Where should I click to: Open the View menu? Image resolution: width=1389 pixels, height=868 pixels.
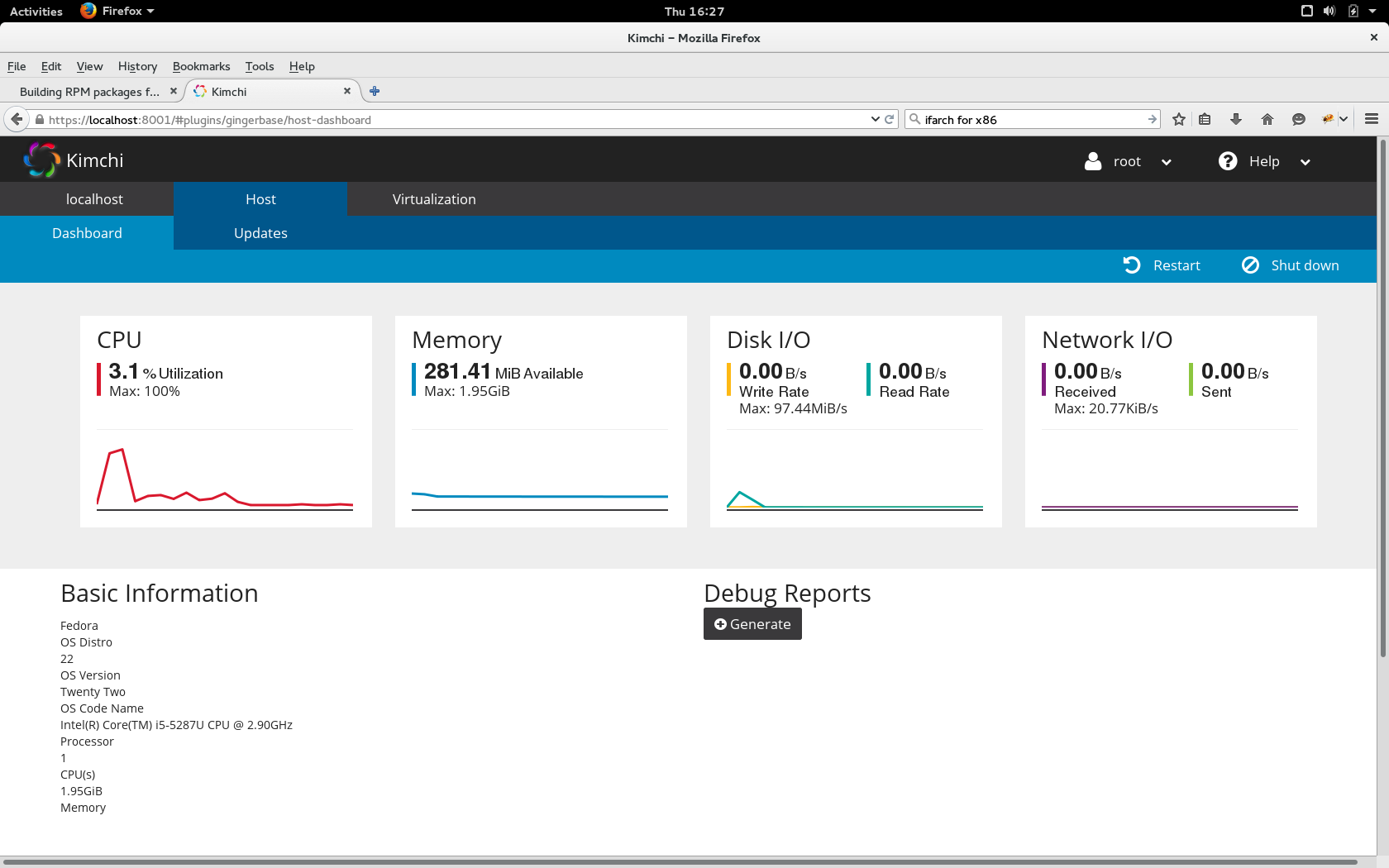(89, 66)
